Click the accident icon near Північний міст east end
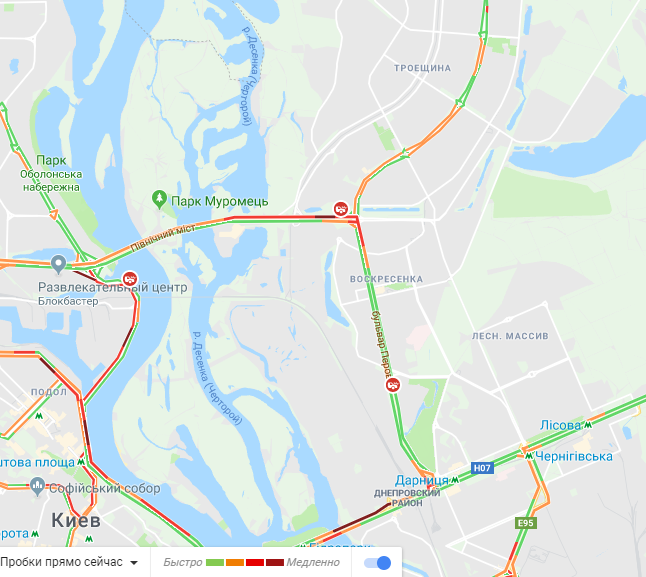Screen dimensions: 646x577 tap(341, 209)
